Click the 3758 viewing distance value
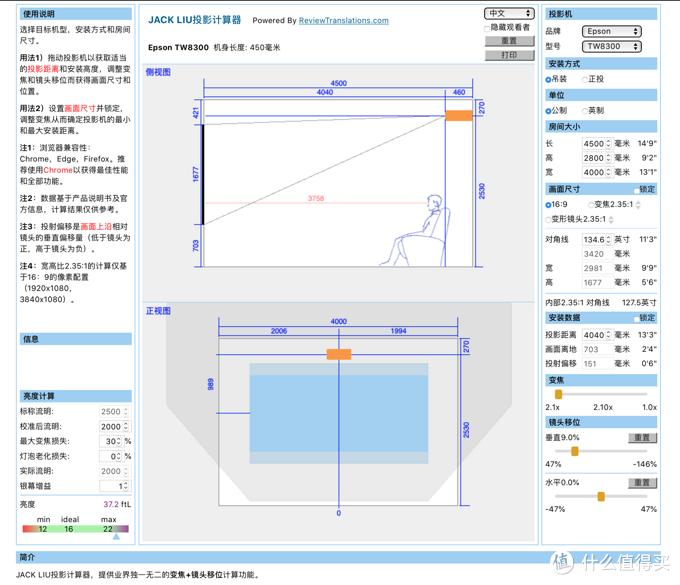Image resolution: width=680 pixels, height=585 pixels. coord(316,198)
